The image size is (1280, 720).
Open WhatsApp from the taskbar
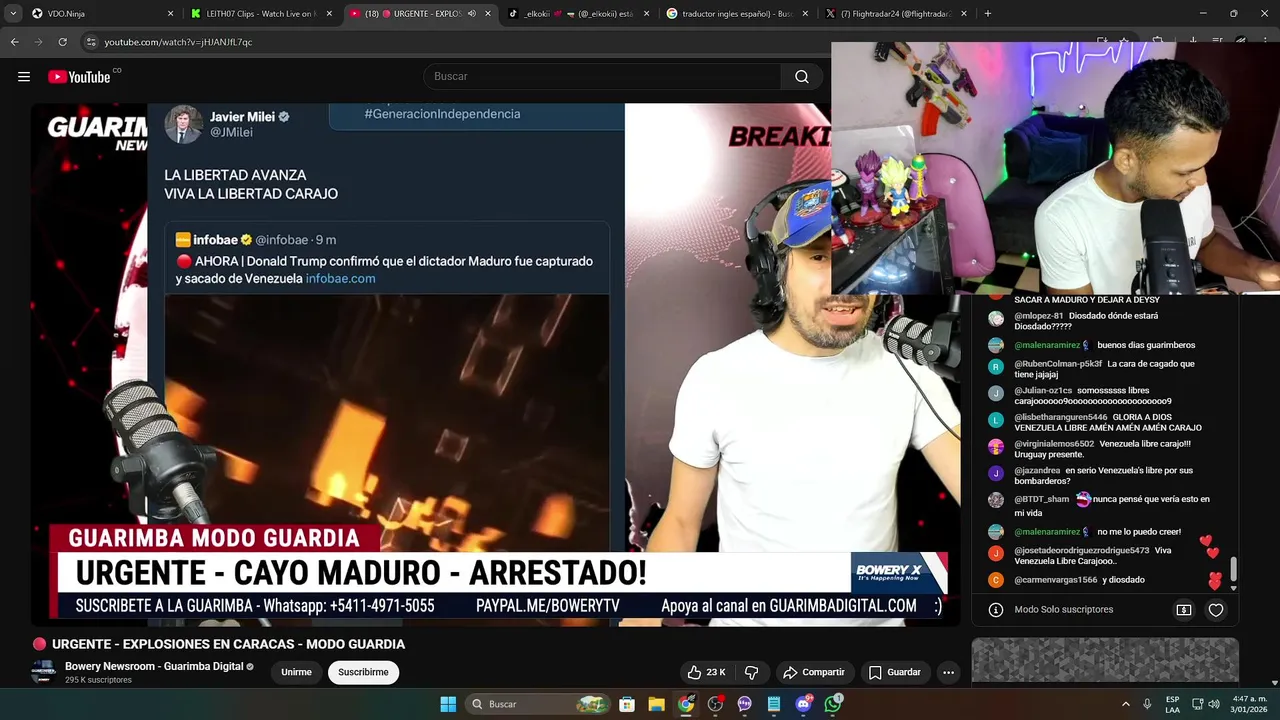[x=833, y=704]
